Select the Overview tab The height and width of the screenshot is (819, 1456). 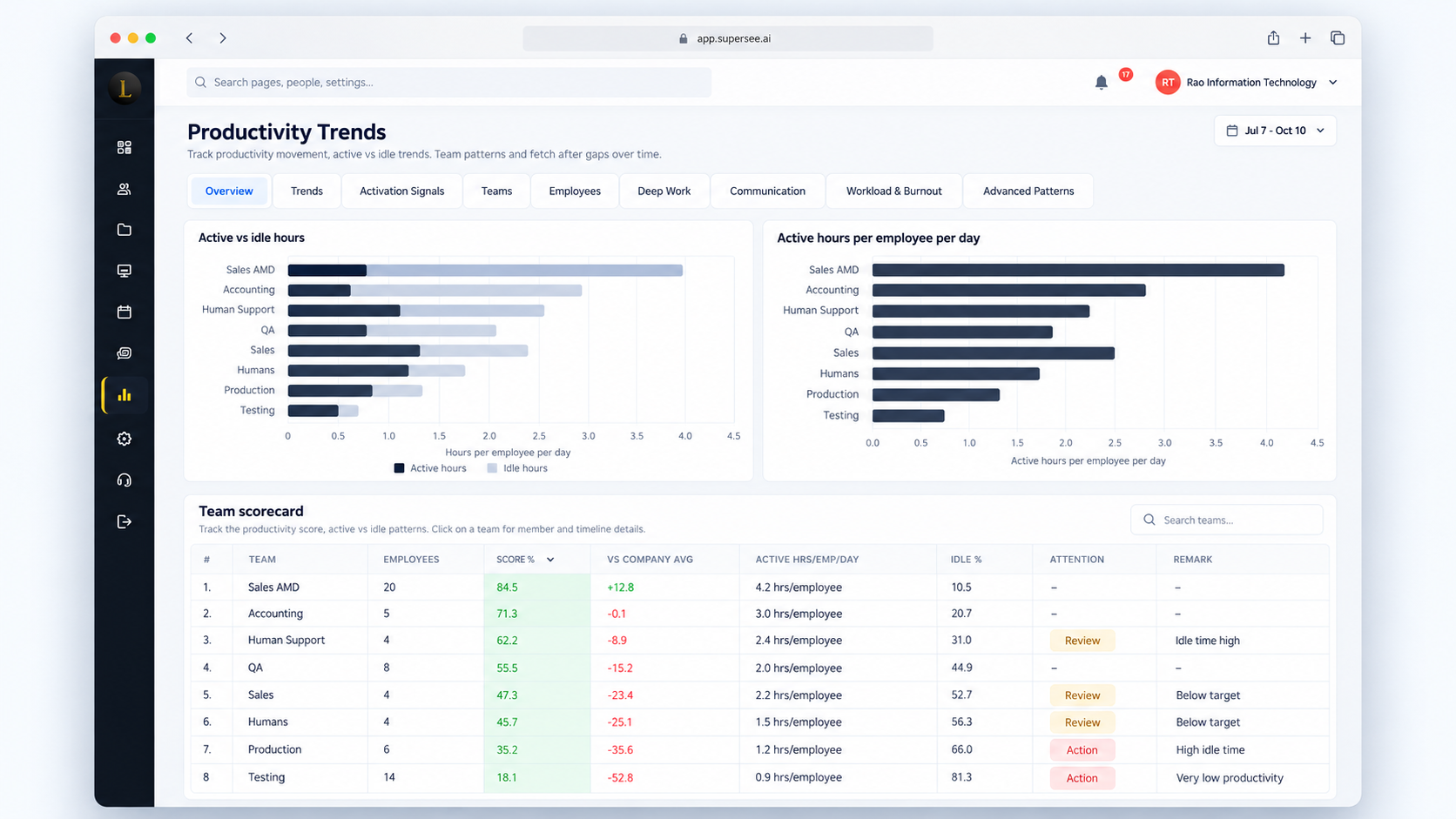click(229, 191)
